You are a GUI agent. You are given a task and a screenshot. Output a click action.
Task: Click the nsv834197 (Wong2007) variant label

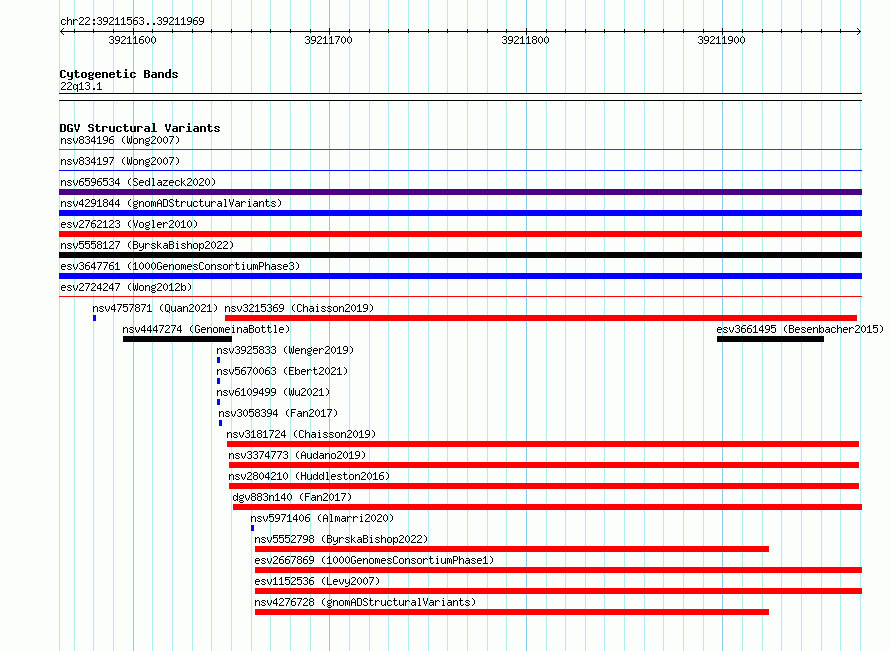[x=120, y=161]
